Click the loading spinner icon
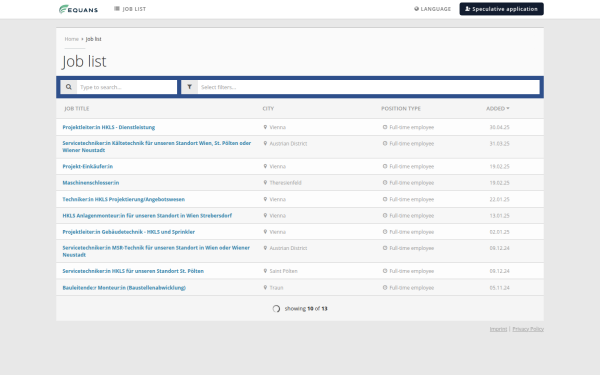This screenshot has width=600, height=375. click(x=276, y=308)
